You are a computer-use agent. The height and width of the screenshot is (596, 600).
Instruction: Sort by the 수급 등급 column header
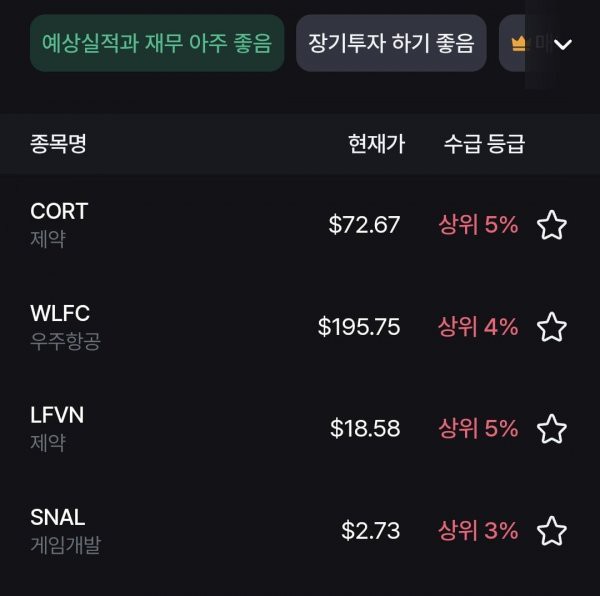484,144
